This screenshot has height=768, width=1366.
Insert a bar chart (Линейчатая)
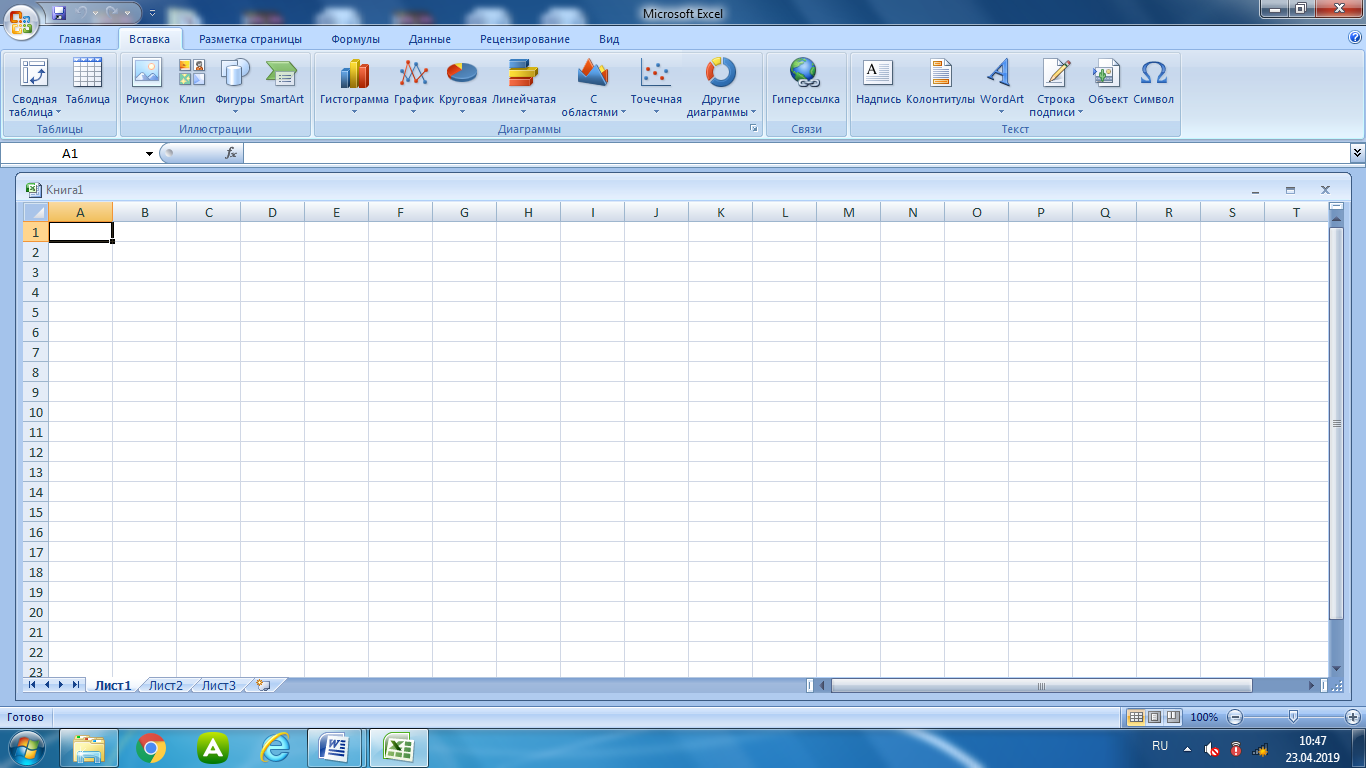pyautogui.click(x=524, y=87)
